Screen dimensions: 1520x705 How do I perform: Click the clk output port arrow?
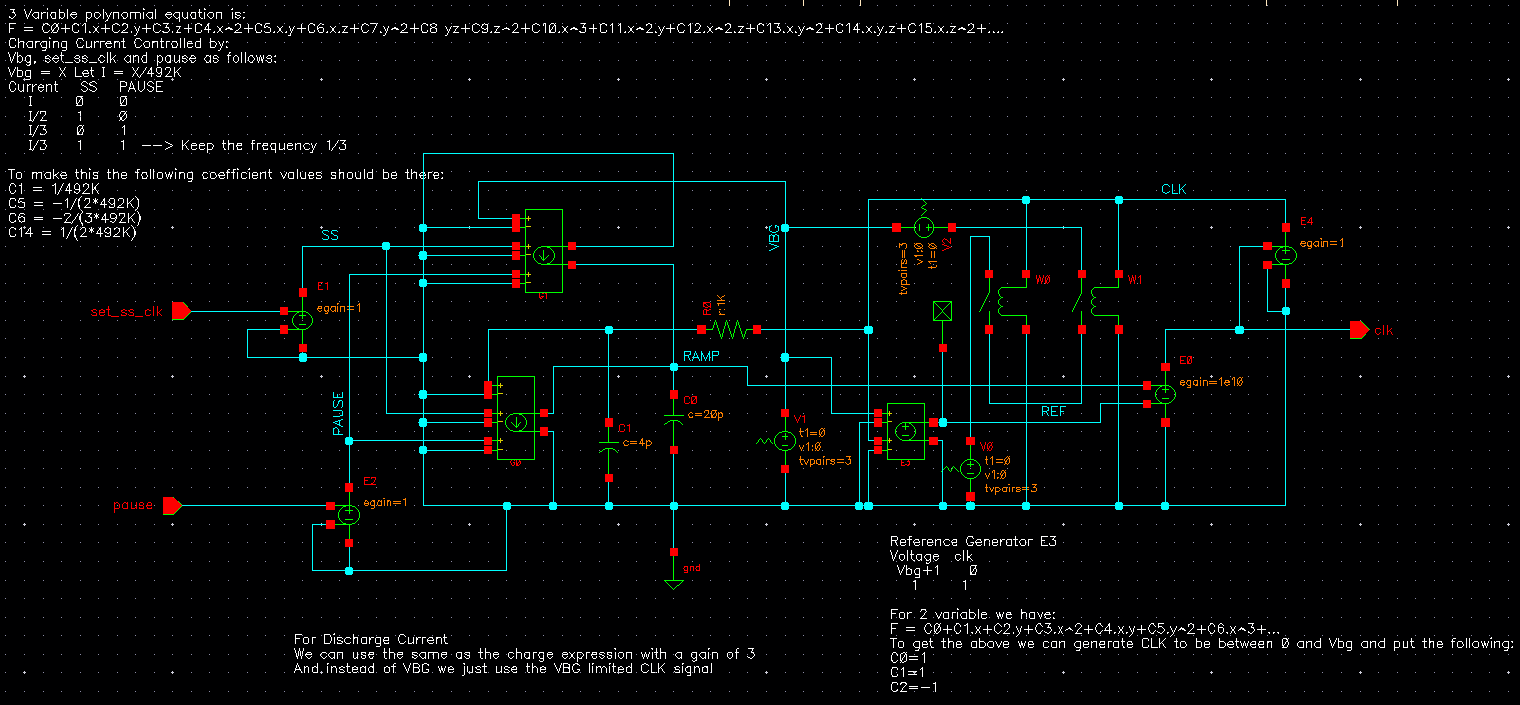(1358, 329)
